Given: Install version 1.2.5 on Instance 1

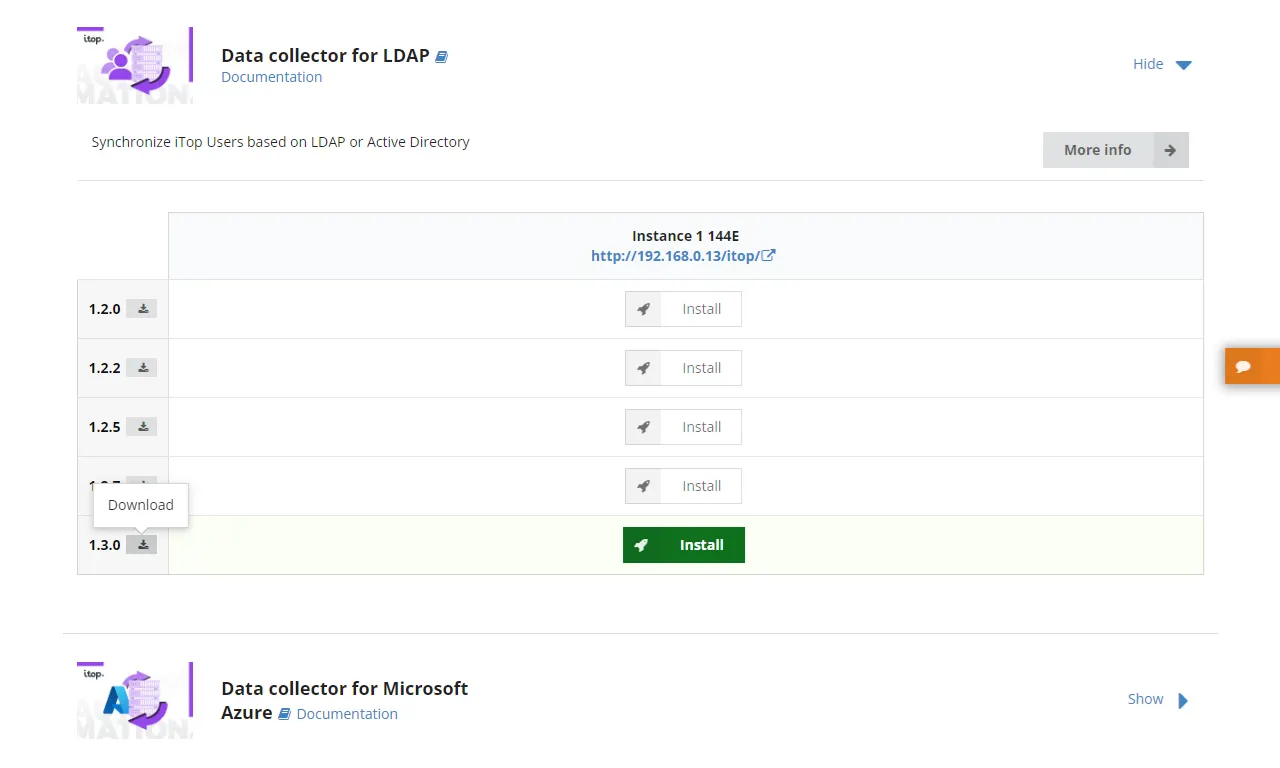Looking at the screenshot, I should [x=683, y=427].
